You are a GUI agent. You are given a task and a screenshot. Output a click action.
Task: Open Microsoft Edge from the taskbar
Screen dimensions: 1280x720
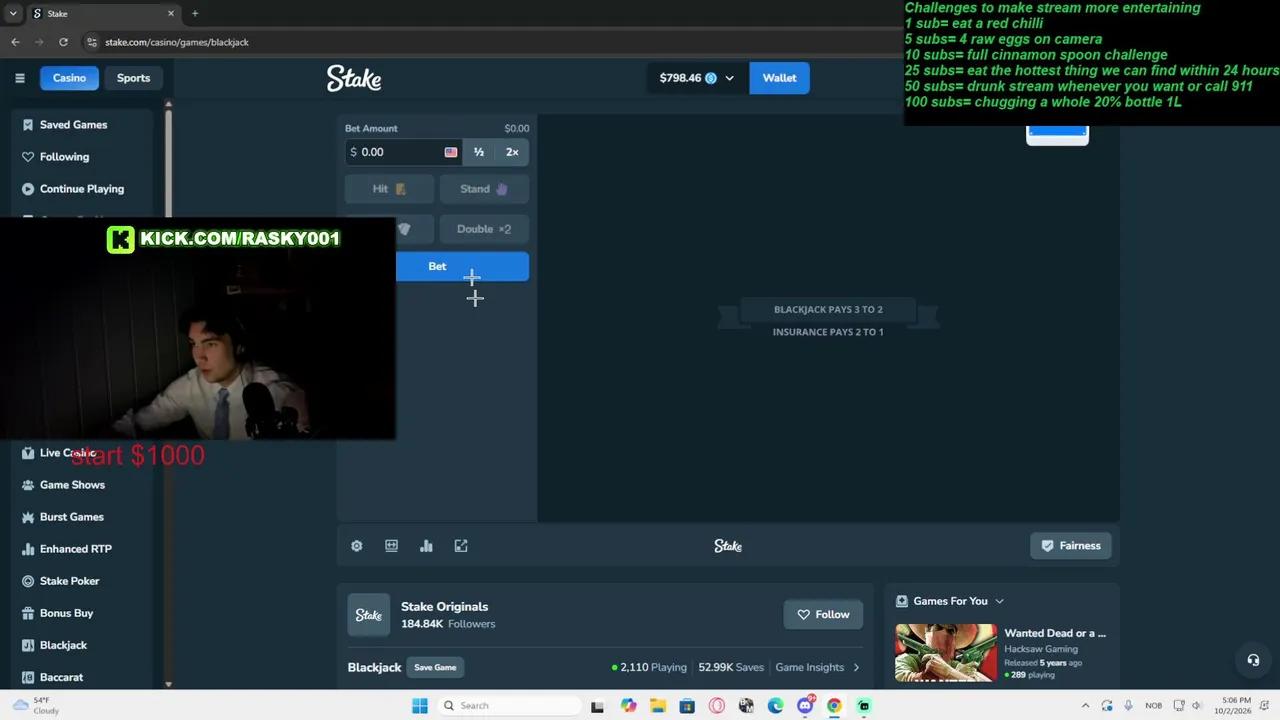[x=775, y=706]
